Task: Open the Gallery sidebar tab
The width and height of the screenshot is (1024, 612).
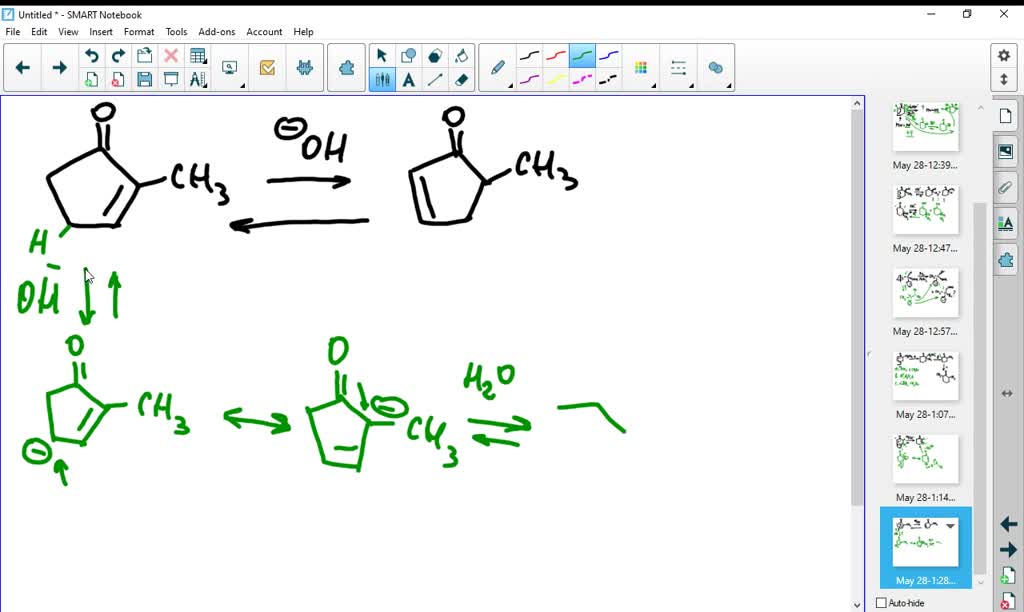Action: point(1005,152)
